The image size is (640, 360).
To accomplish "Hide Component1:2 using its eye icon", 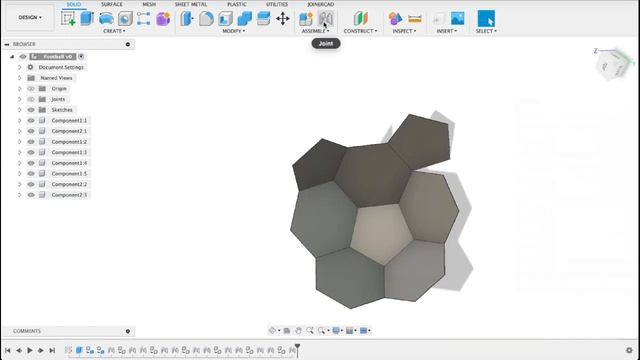I will coord(31,142).
